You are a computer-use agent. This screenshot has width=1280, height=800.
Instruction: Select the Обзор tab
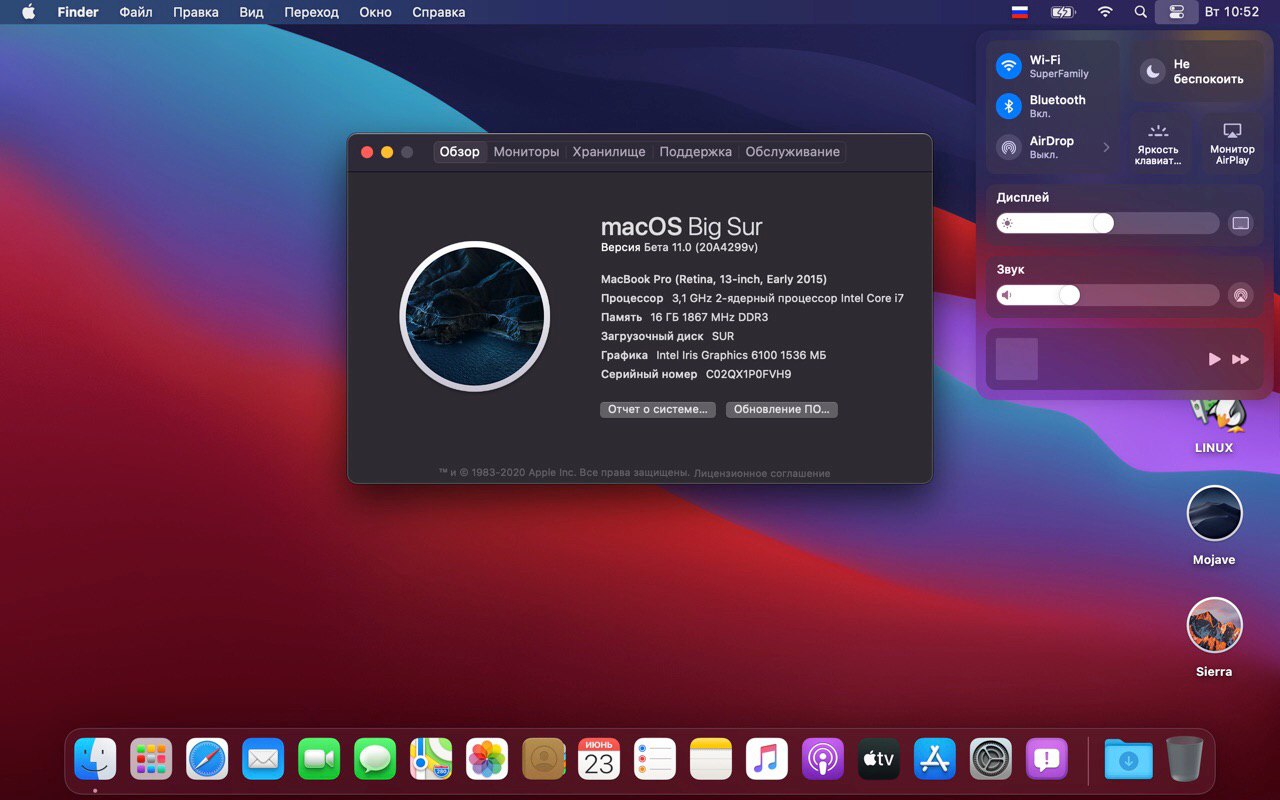460,152
